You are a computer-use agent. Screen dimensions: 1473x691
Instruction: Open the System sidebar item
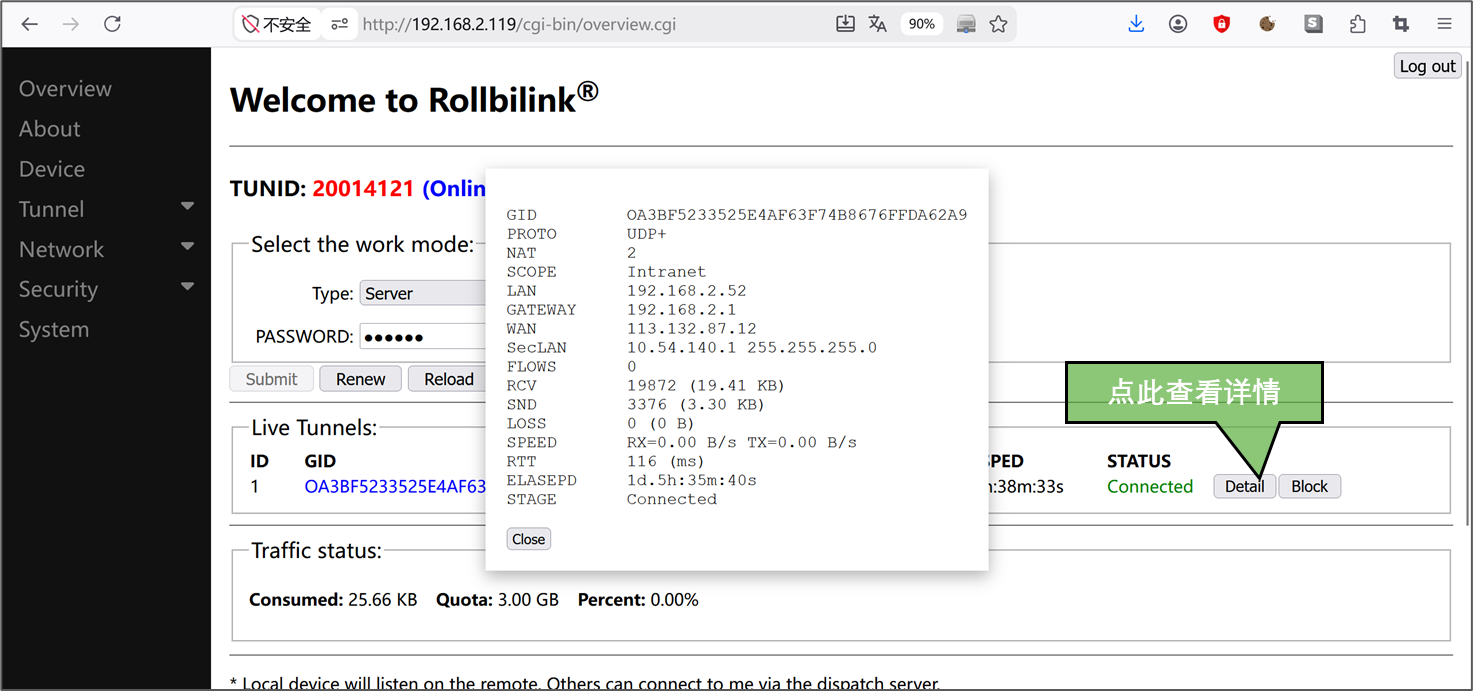coord(54,329)
